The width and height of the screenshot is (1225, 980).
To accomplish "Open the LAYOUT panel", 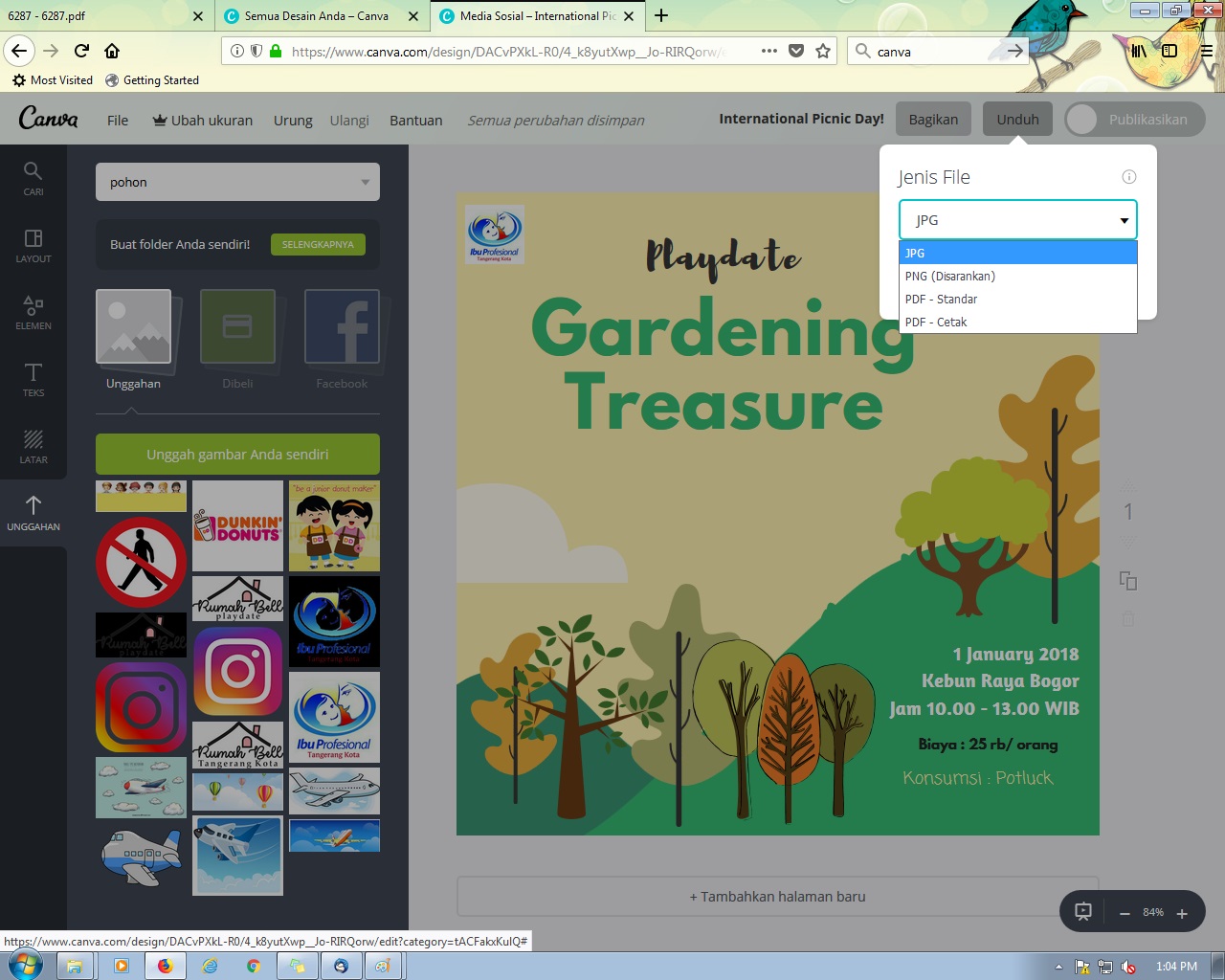I will click(33, 245).
